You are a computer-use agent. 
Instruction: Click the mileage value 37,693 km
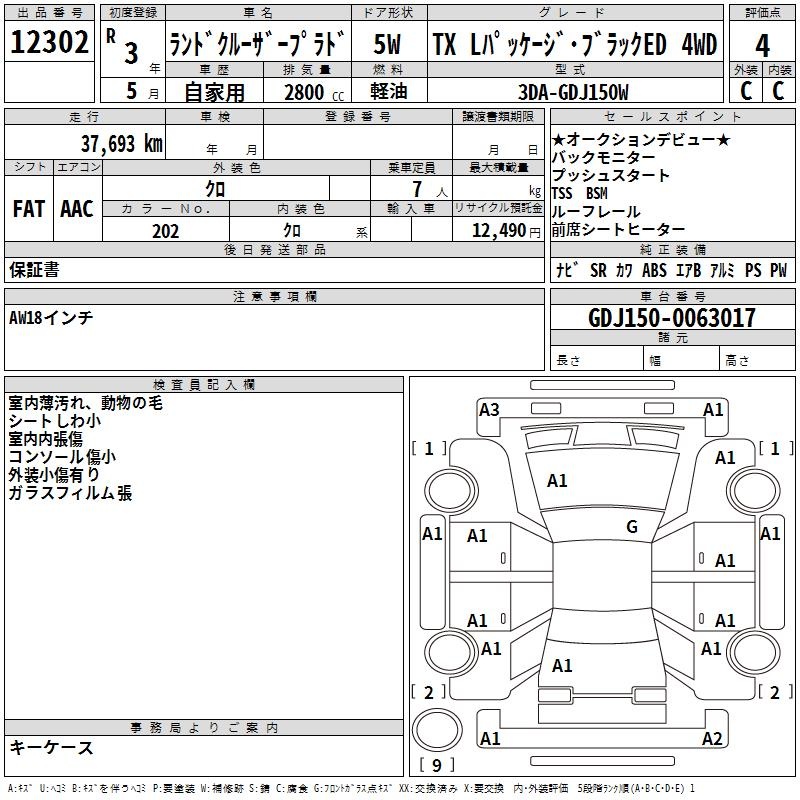tap(121, 143)
